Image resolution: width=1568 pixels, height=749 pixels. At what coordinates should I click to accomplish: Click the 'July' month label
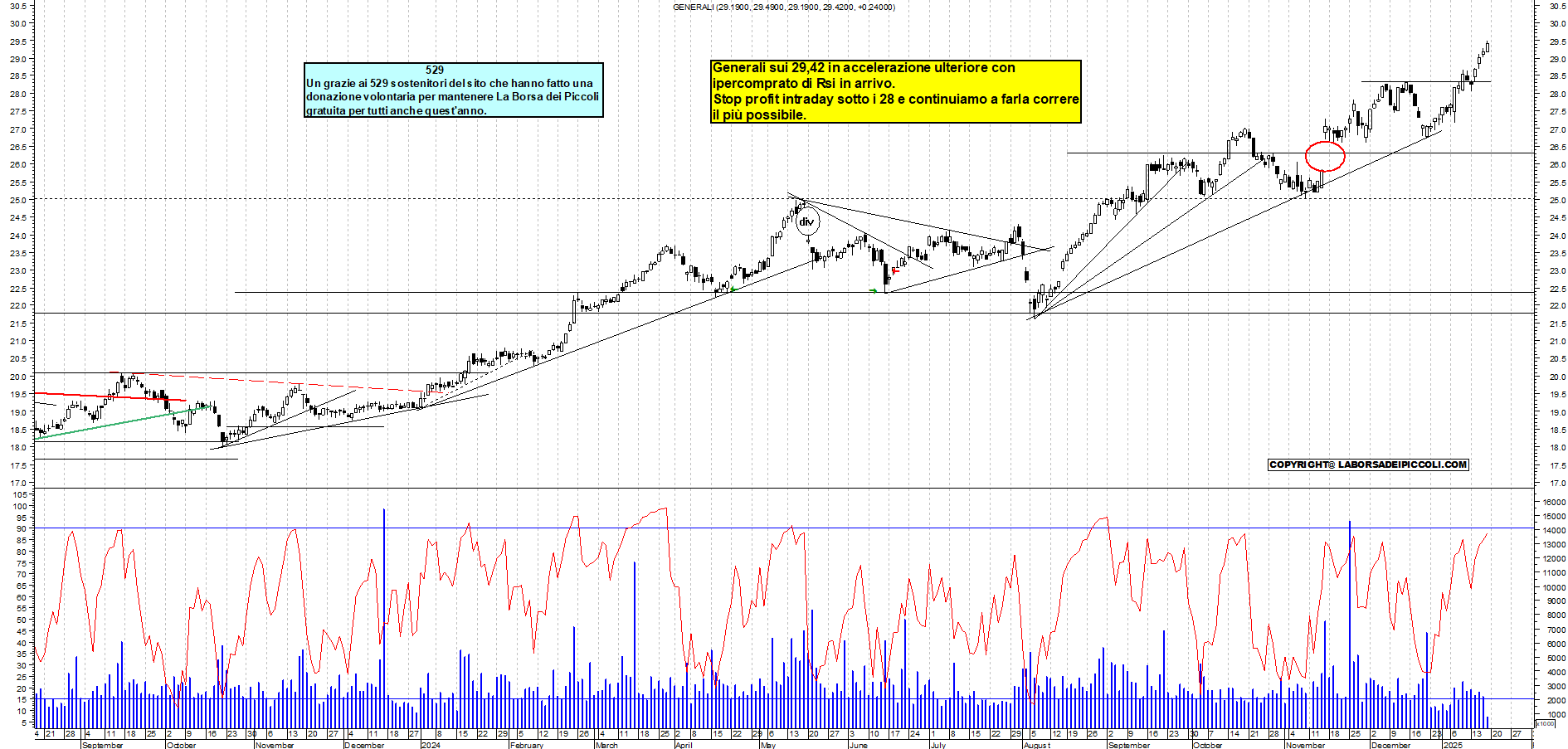click(x=938, y=745)
